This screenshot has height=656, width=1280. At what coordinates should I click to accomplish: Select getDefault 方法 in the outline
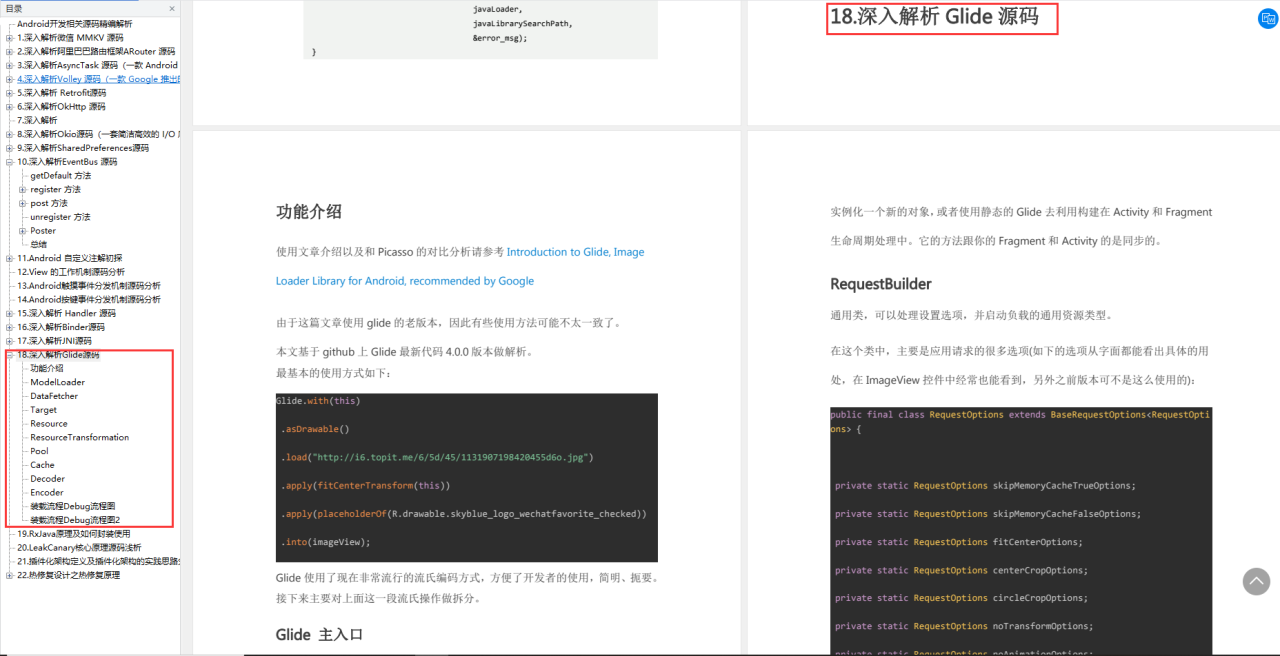tap(60, 176)
